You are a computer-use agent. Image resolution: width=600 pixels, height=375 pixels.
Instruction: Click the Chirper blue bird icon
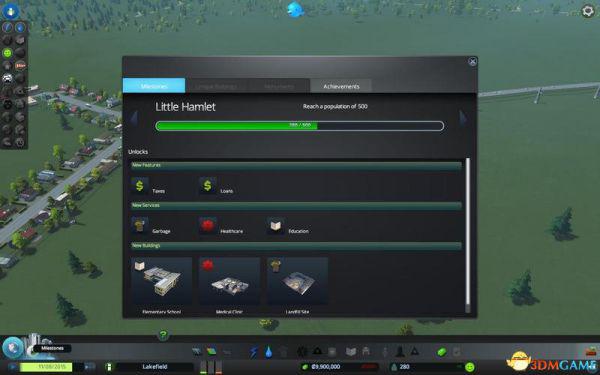[x=295, y=9]
